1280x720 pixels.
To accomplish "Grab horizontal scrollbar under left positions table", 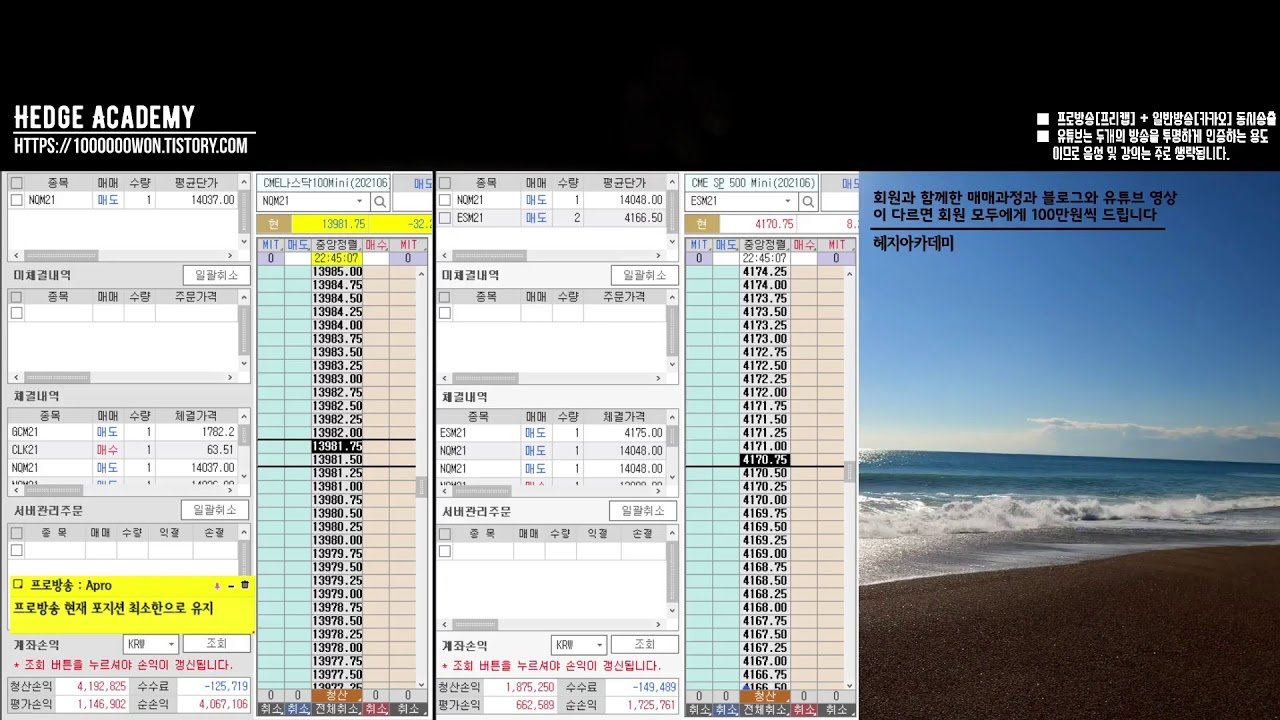I will [x=61, y=256].
